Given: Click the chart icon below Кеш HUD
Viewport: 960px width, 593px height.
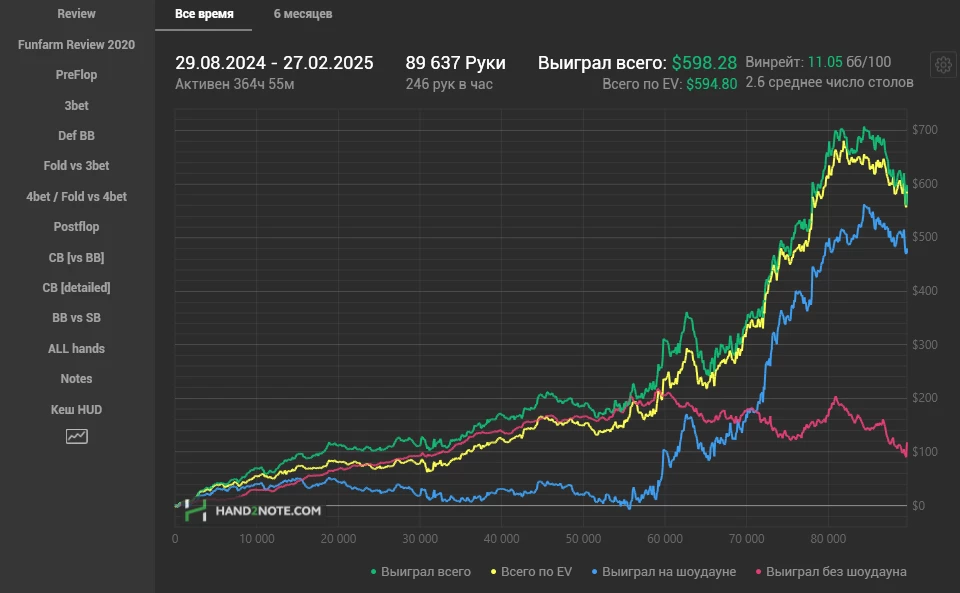Looking at the screenshot, I should pos(77,436).
